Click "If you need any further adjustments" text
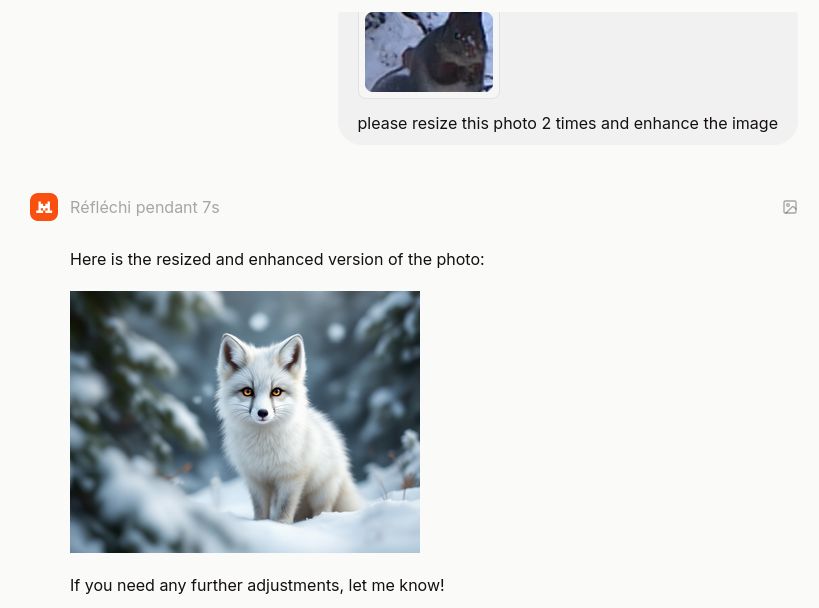 tap(207, 586)
